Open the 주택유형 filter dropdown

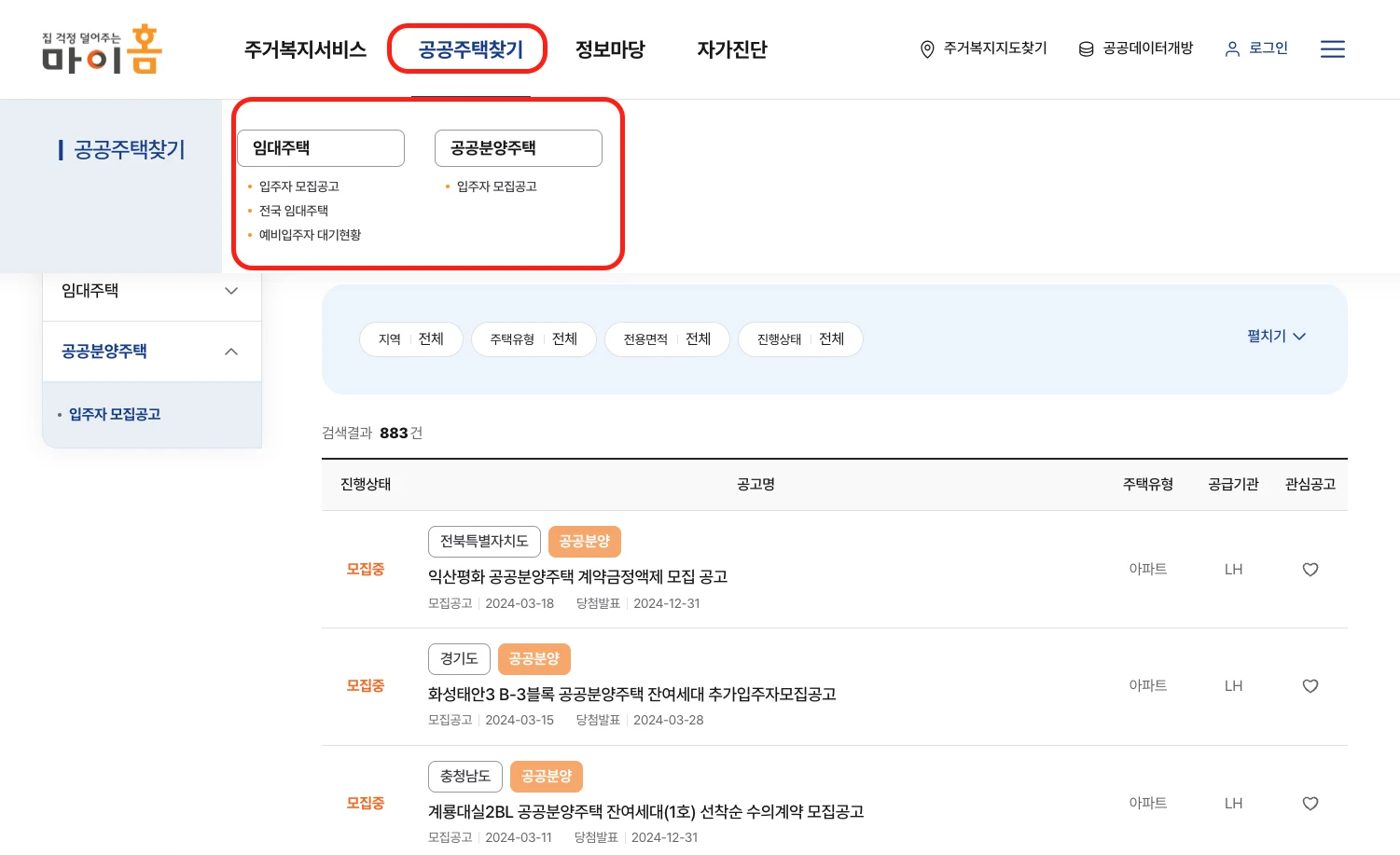(x=534, y=339)
